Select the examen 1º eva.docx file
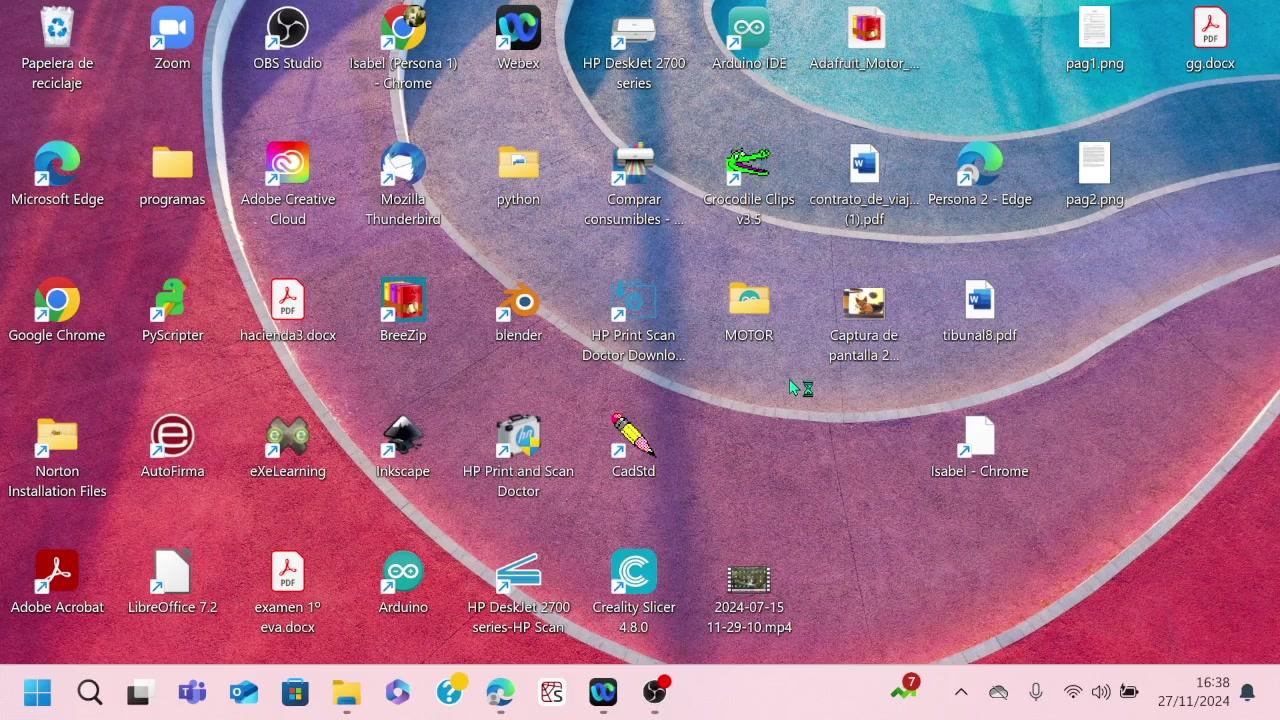1280x720 pixels. (288, 593)
